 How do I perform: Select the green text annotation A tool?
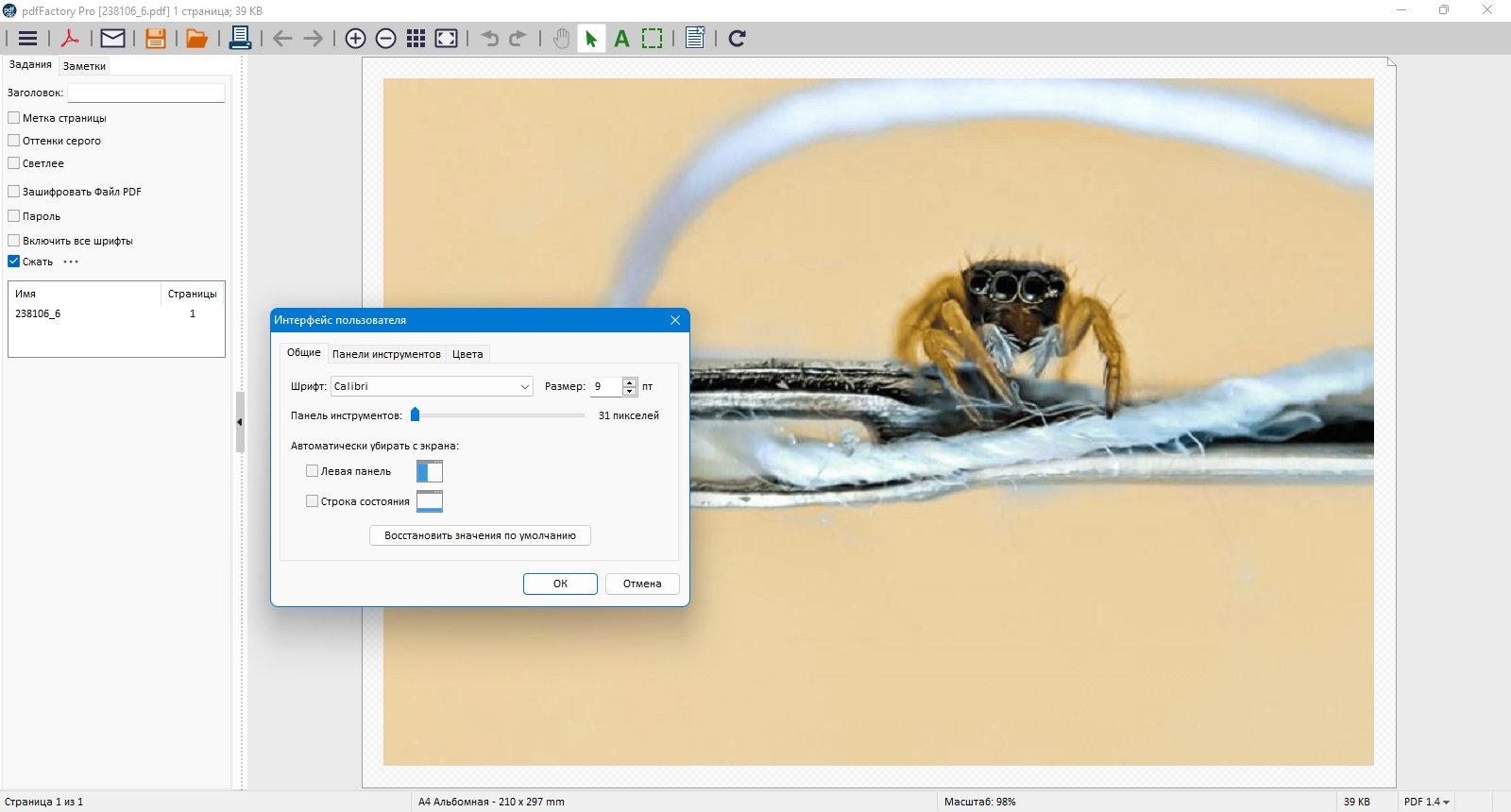coord(621,39)
